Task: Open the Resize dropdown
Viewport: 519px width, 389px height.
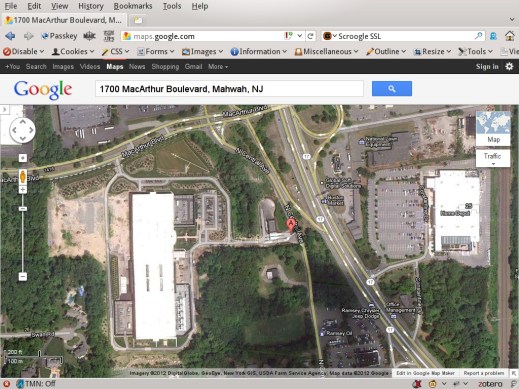Action: pyautogui.click(x=432, y=51)
